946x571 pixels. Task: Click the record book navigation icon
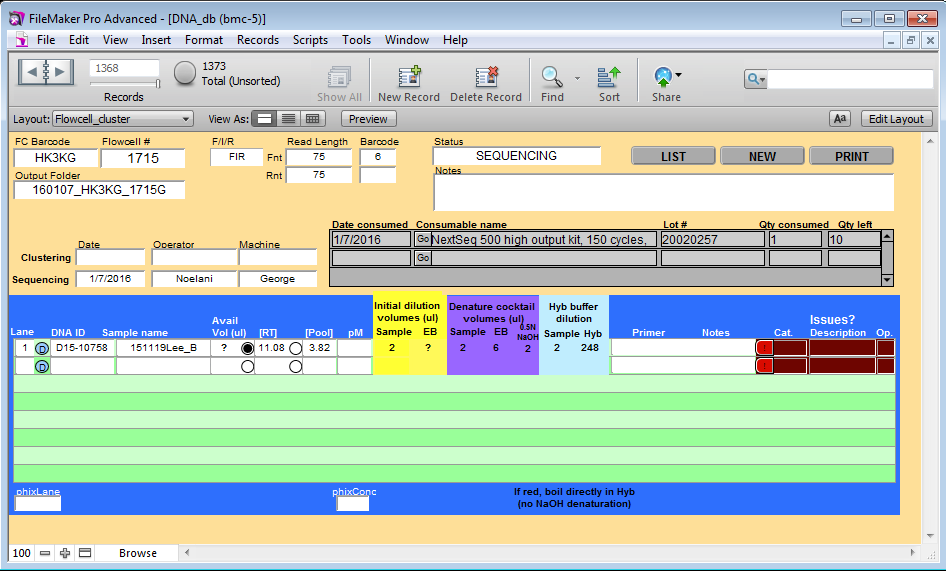(x=46, y=72)
